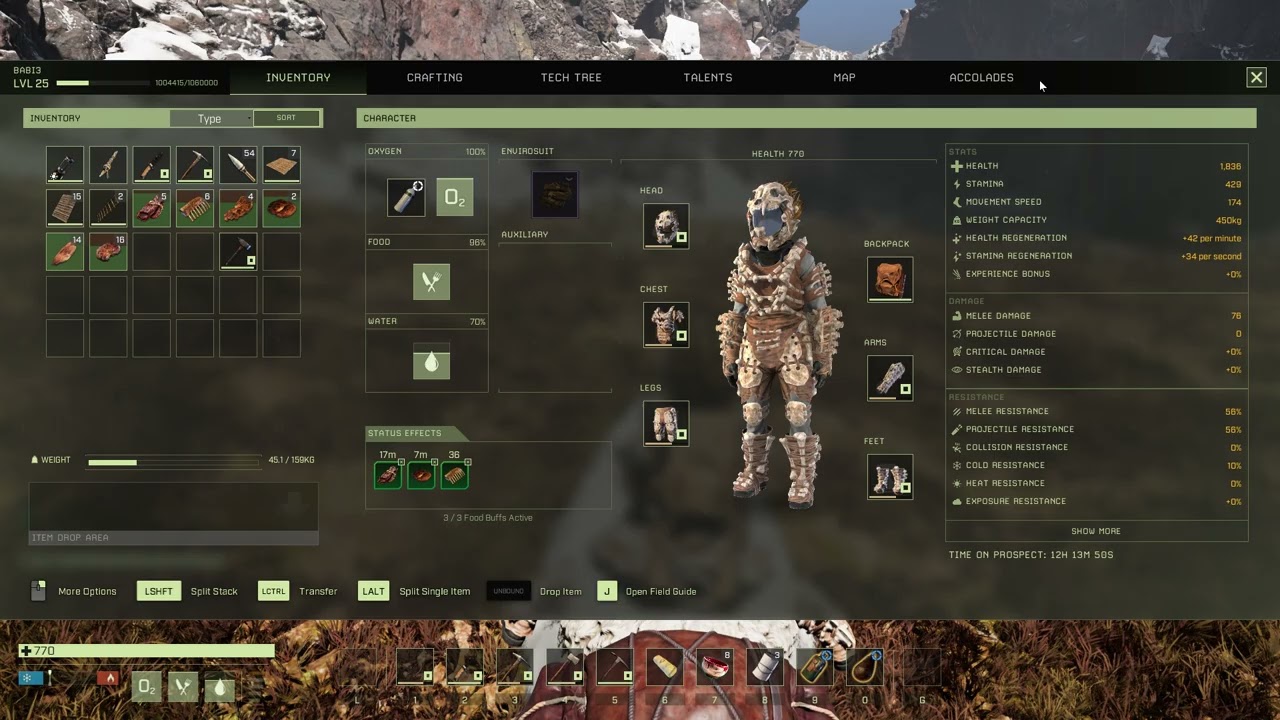
Task: Select the ribs stack of 6 in inventory
Action: point(195,208)
